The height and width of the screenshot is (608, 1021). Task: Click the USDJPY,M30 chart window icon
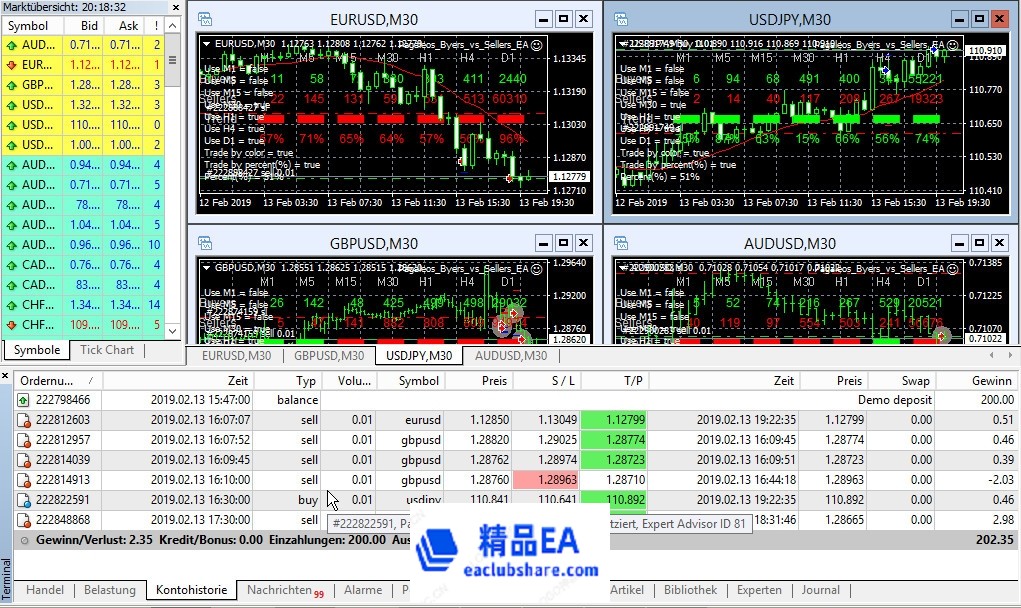click(x=621, y=19)
